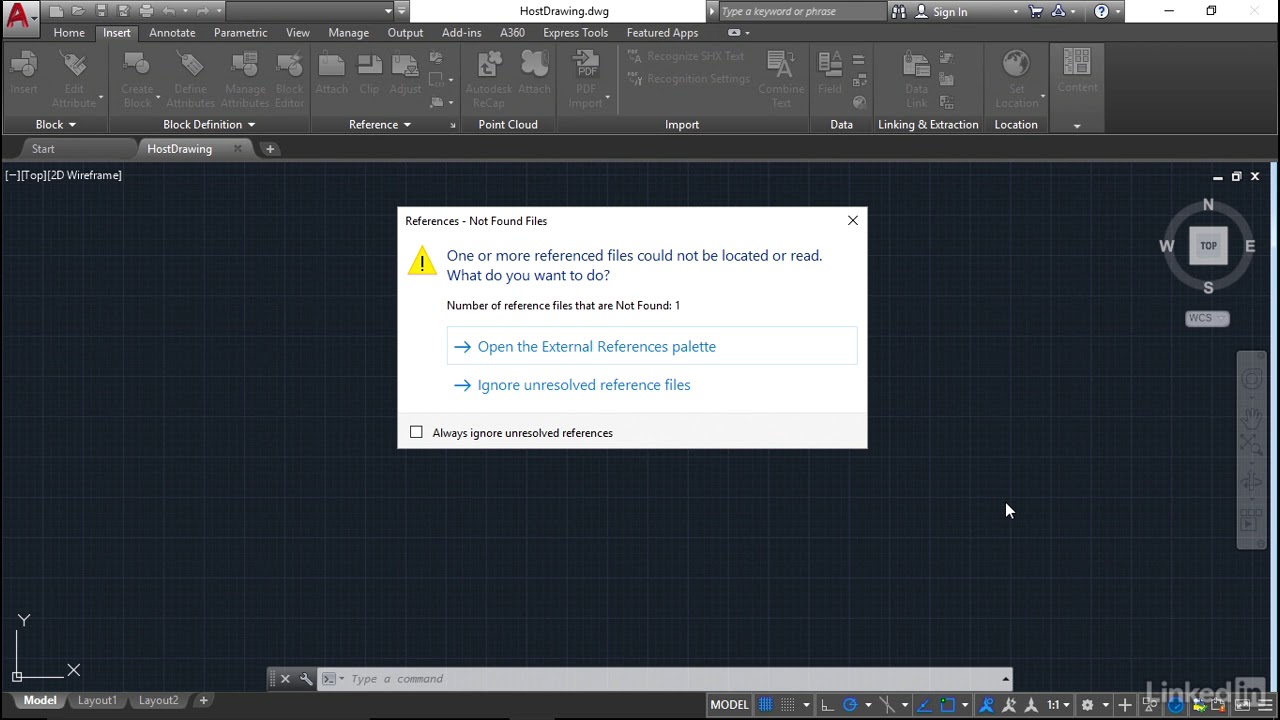Expand the Block panel dropdown
Viewport: 1280px width, 720px height.
pos(55,125)
